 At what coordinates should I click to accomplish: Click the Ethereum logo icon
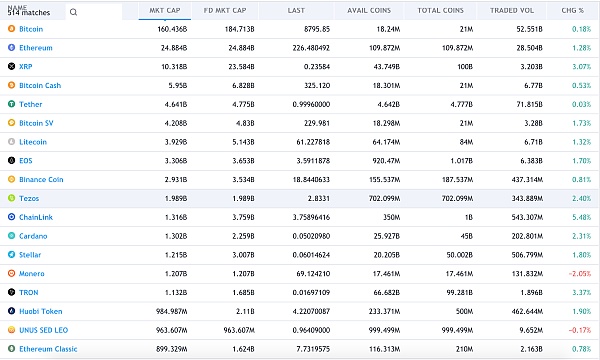click(11, 47)
